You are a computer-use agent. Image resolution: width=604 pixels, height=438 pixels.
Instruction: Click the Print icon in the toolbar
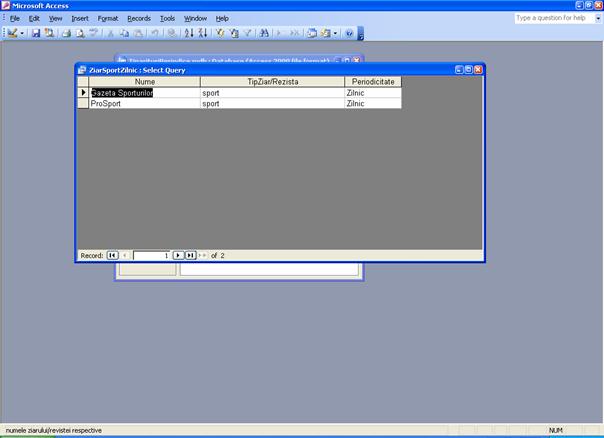pyautogui.click(x=66, y=33)
